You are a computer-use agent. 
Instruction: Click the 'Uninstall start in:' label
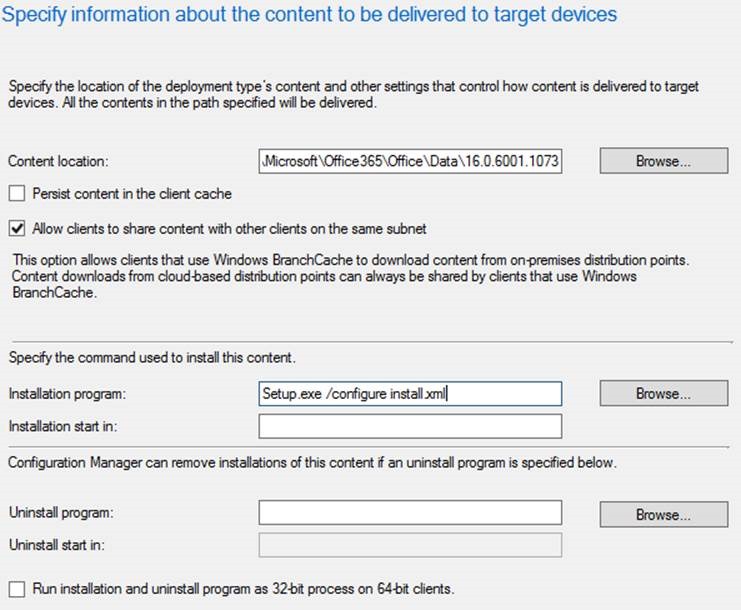point(57,545)
